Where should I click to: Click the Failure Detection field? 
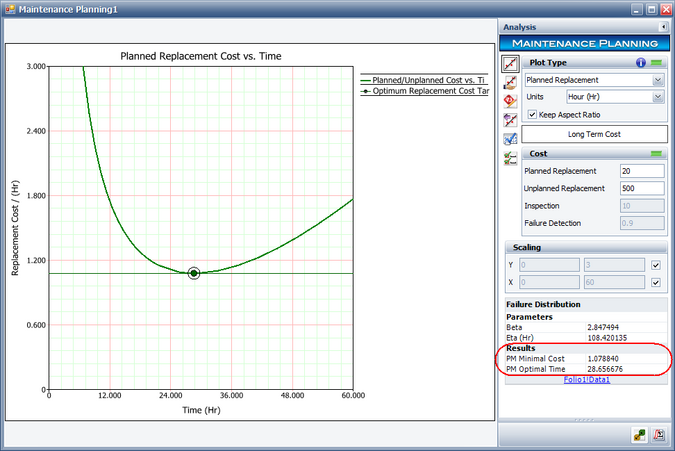click(x=642, y=223)
